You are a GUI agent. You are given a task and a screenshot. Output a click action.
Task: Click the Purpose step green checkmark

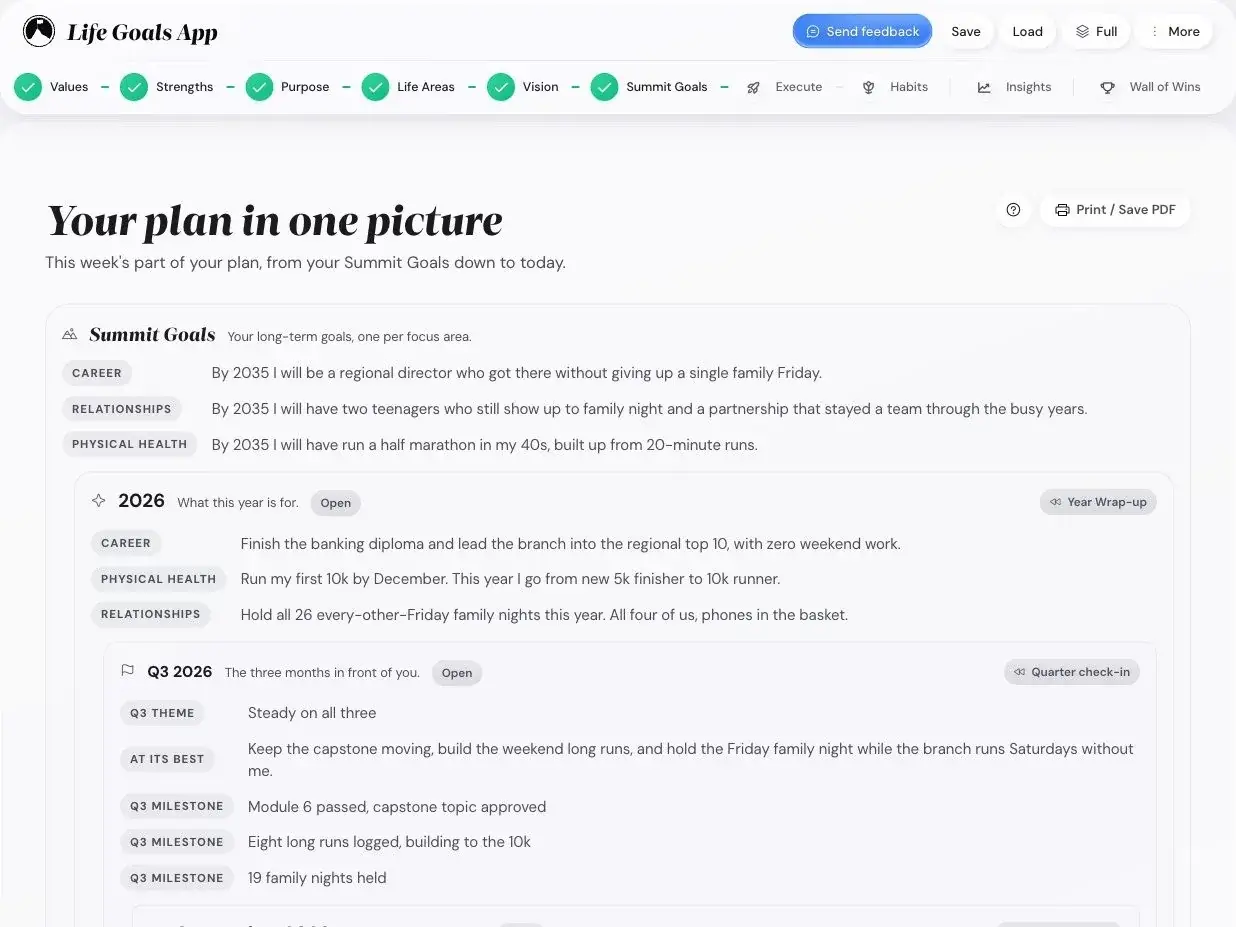pos(259,87)
